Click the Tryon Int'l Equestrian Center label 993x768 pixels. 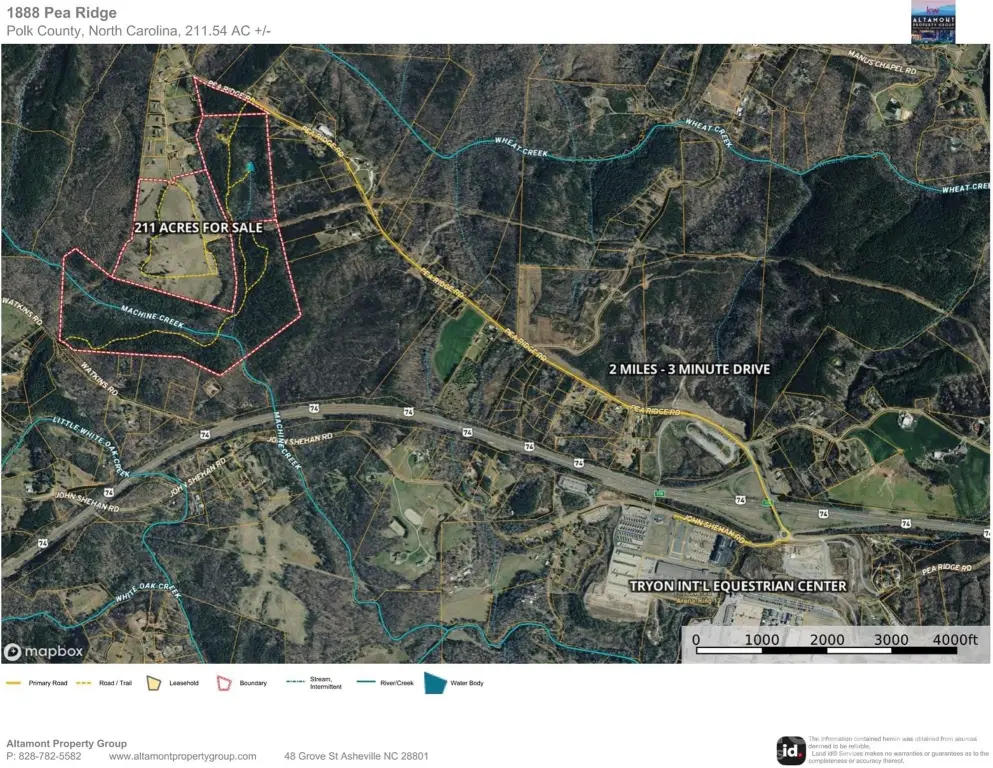point(737,586)
